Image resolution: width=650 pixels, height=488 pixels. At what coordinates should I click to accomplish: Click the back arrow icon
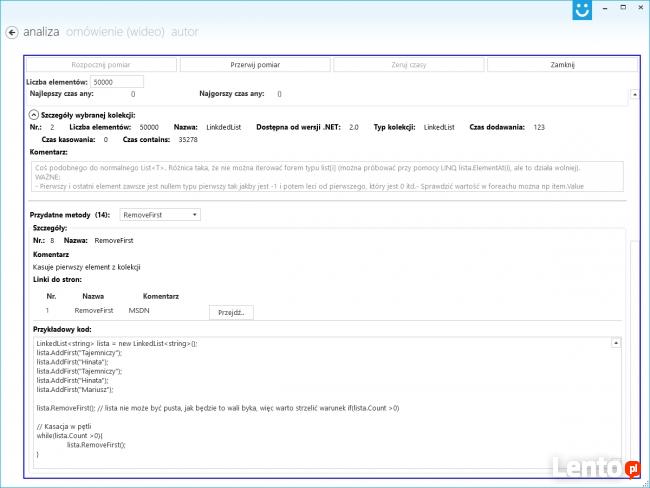[x=12, y=32]
